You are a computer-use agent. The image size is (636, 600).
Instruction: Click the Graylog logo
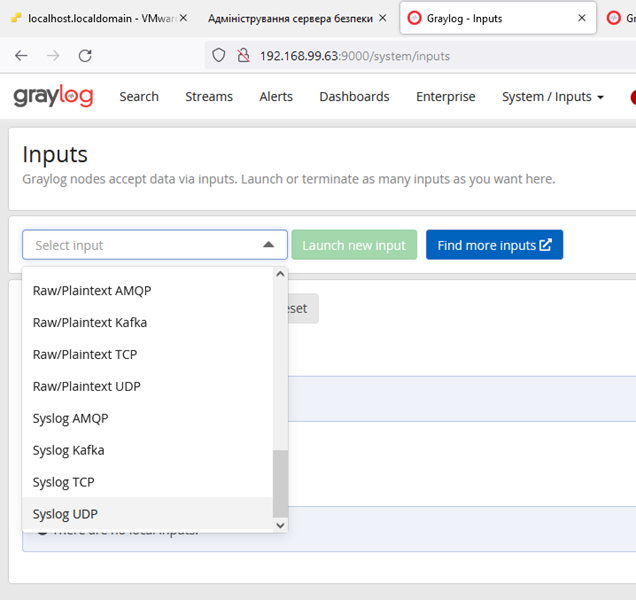(53, 96)
